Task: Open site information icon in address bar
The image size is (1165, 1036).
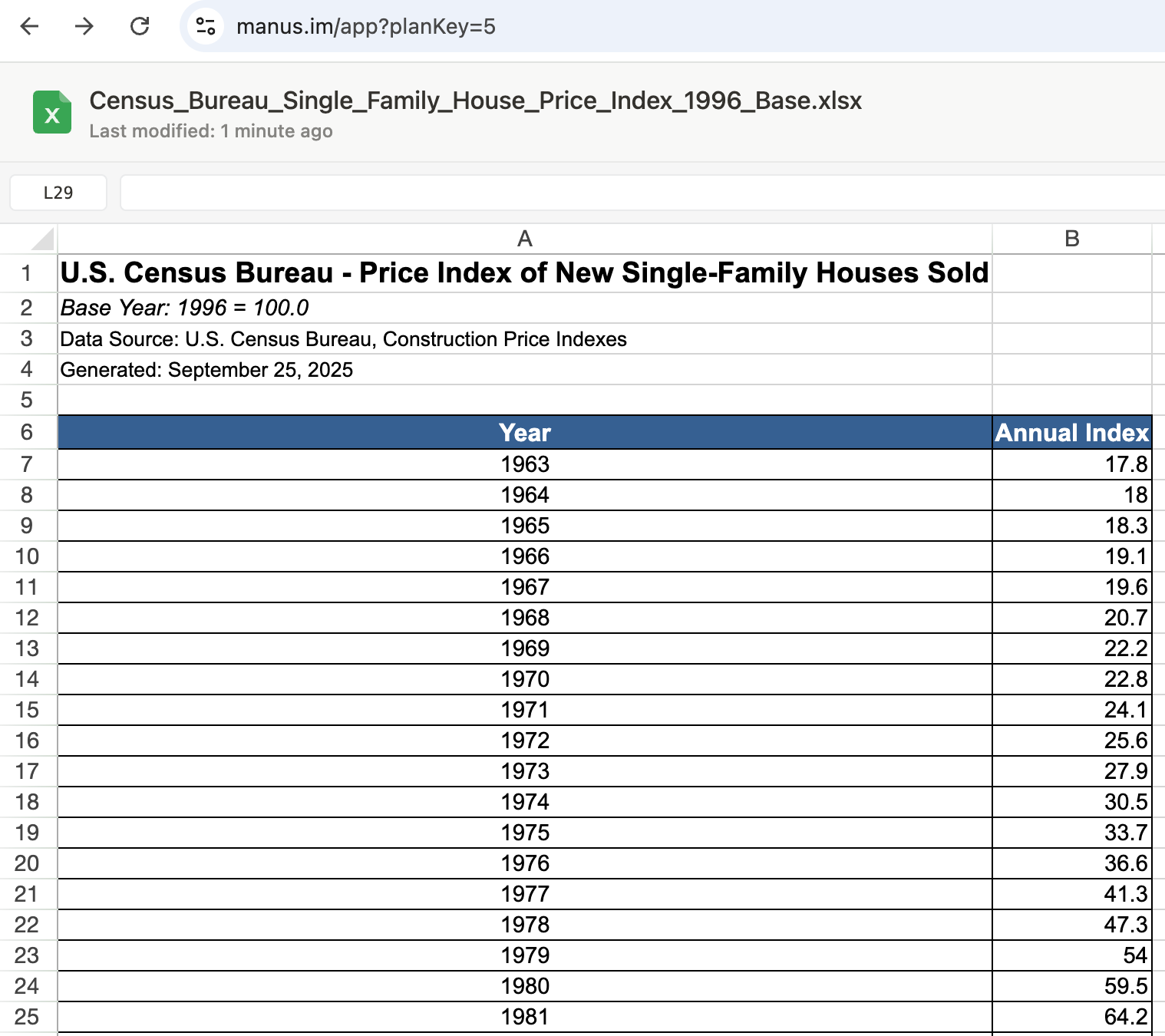Action: coord(205,26)
